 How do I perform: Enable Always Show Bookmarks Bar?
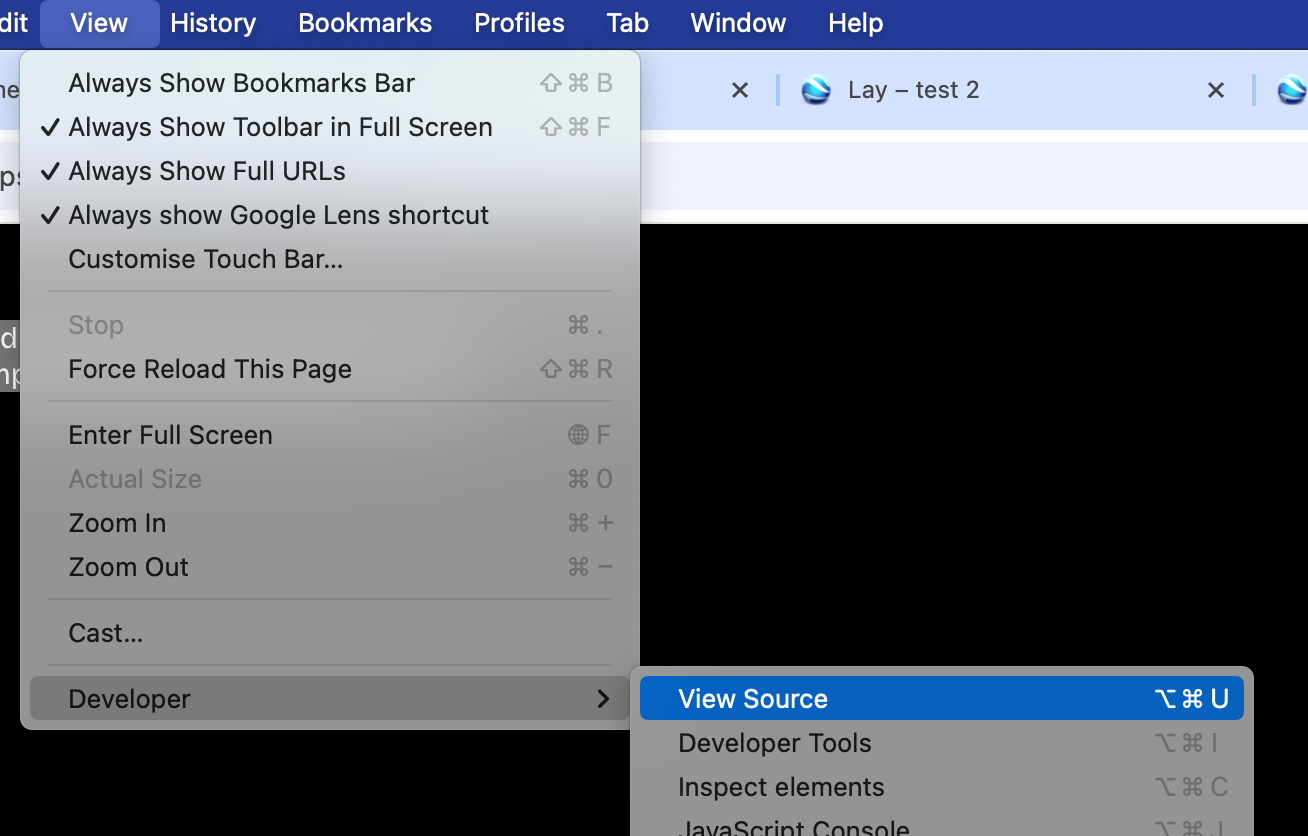[241, 83]
